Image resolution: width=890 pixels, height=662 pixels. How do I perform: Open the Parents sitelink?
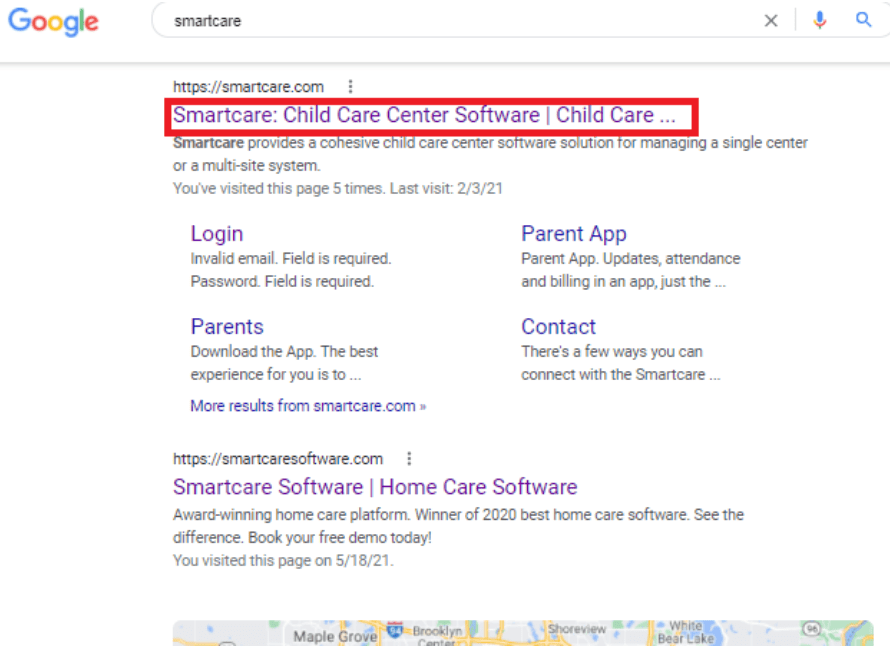coord(227,326)
